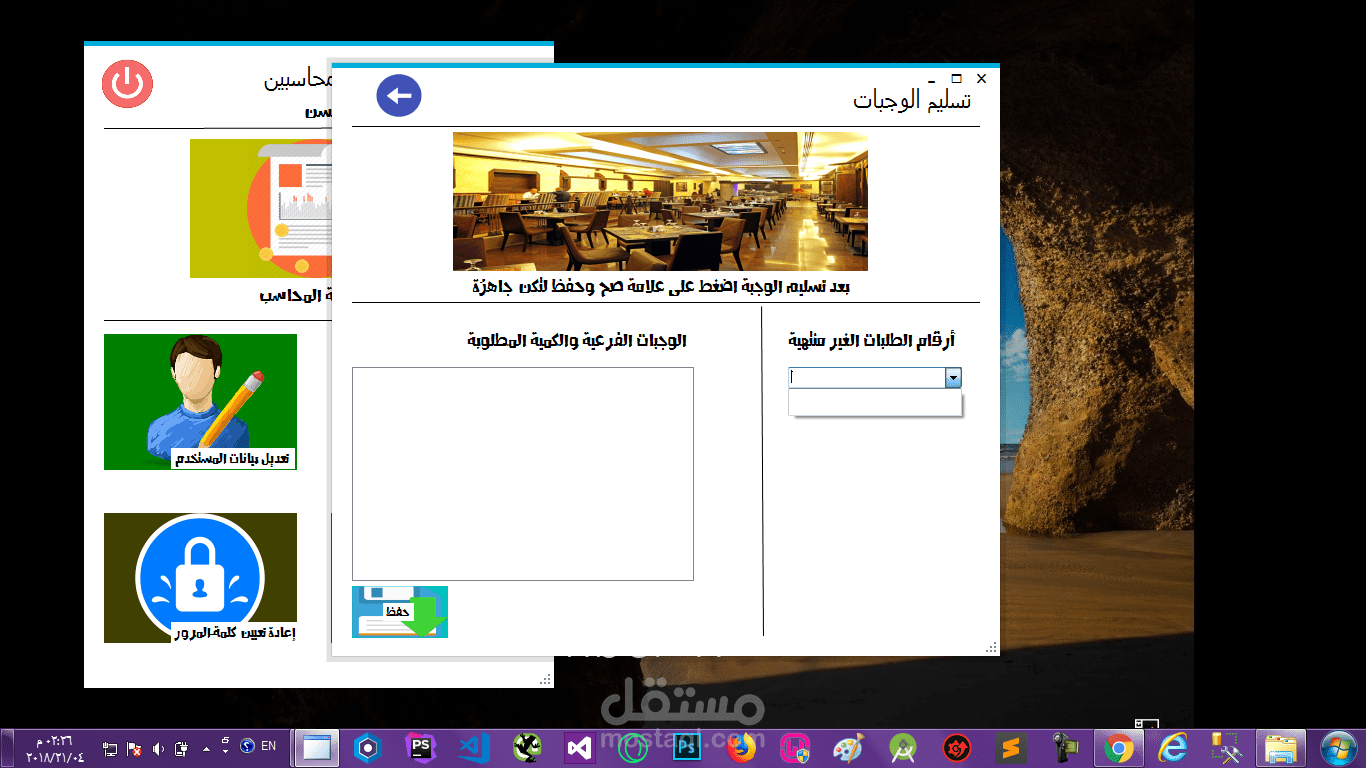Show hidden tray icons arrow
The width and height of the screenshot is (1366, 768).
pyautogui.click(x=206, y=747)
